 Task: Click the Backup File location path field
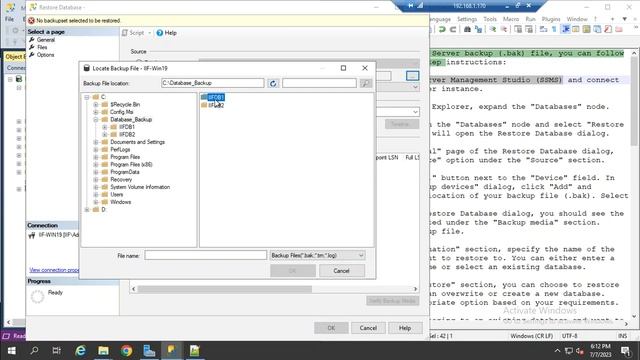click(x=213, y=83)
